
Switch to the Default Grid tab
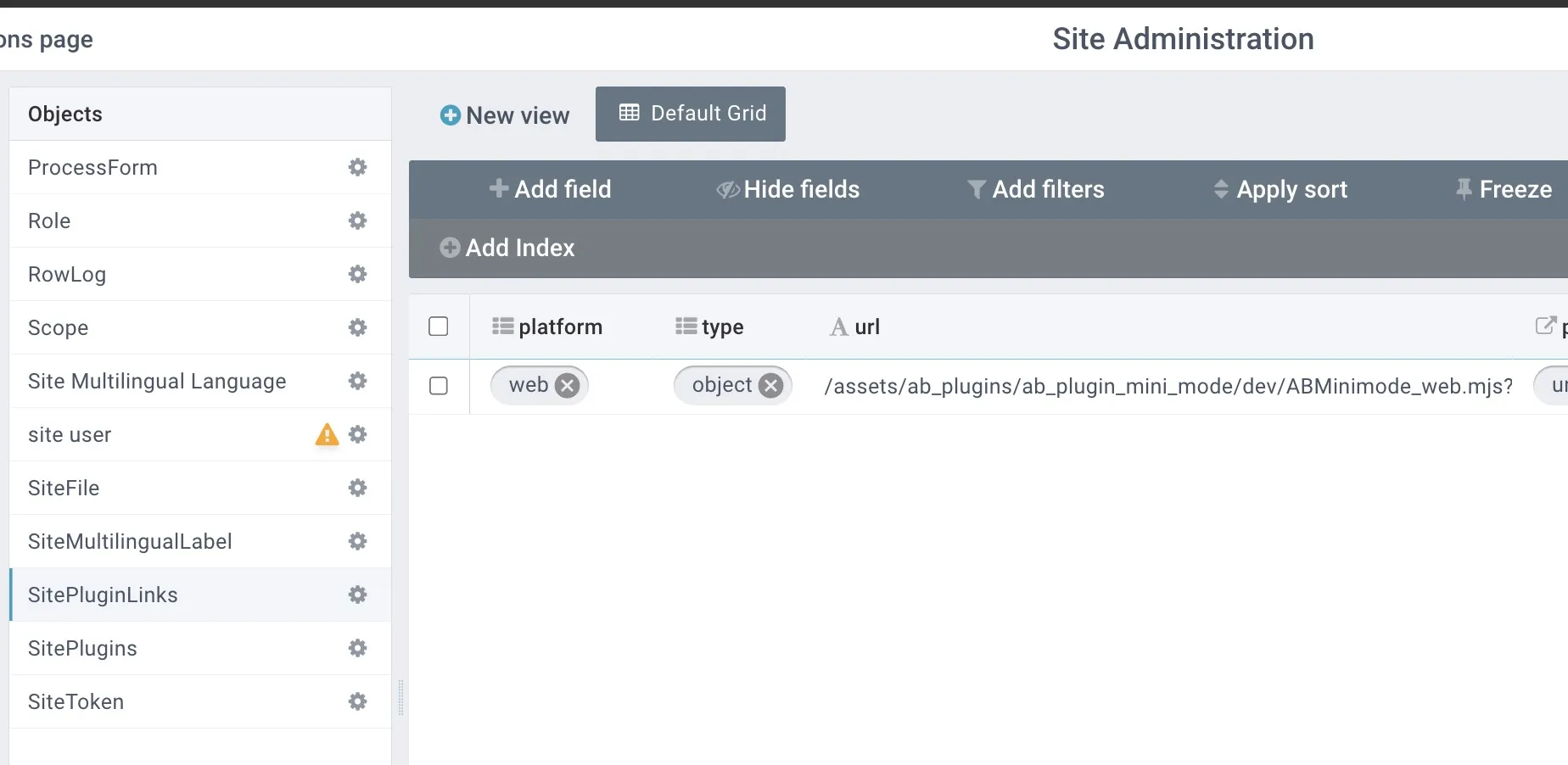point(691,114)
